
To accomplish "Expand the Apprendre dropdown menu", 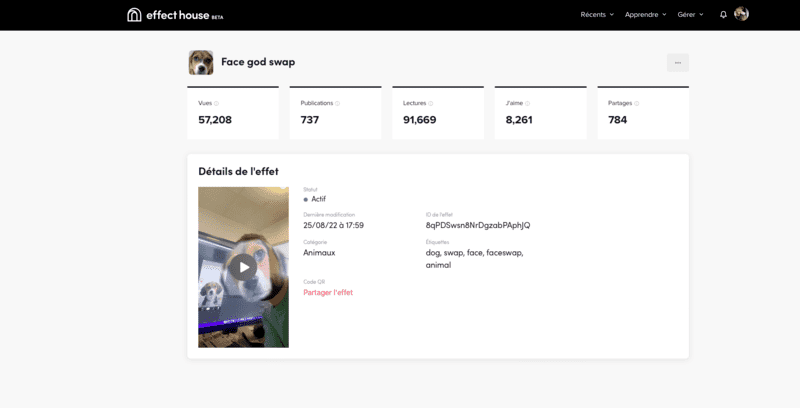I will 645,15.
